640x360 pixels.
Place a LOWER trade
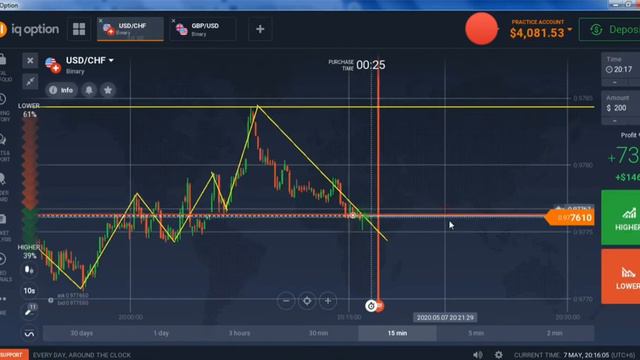621,276
